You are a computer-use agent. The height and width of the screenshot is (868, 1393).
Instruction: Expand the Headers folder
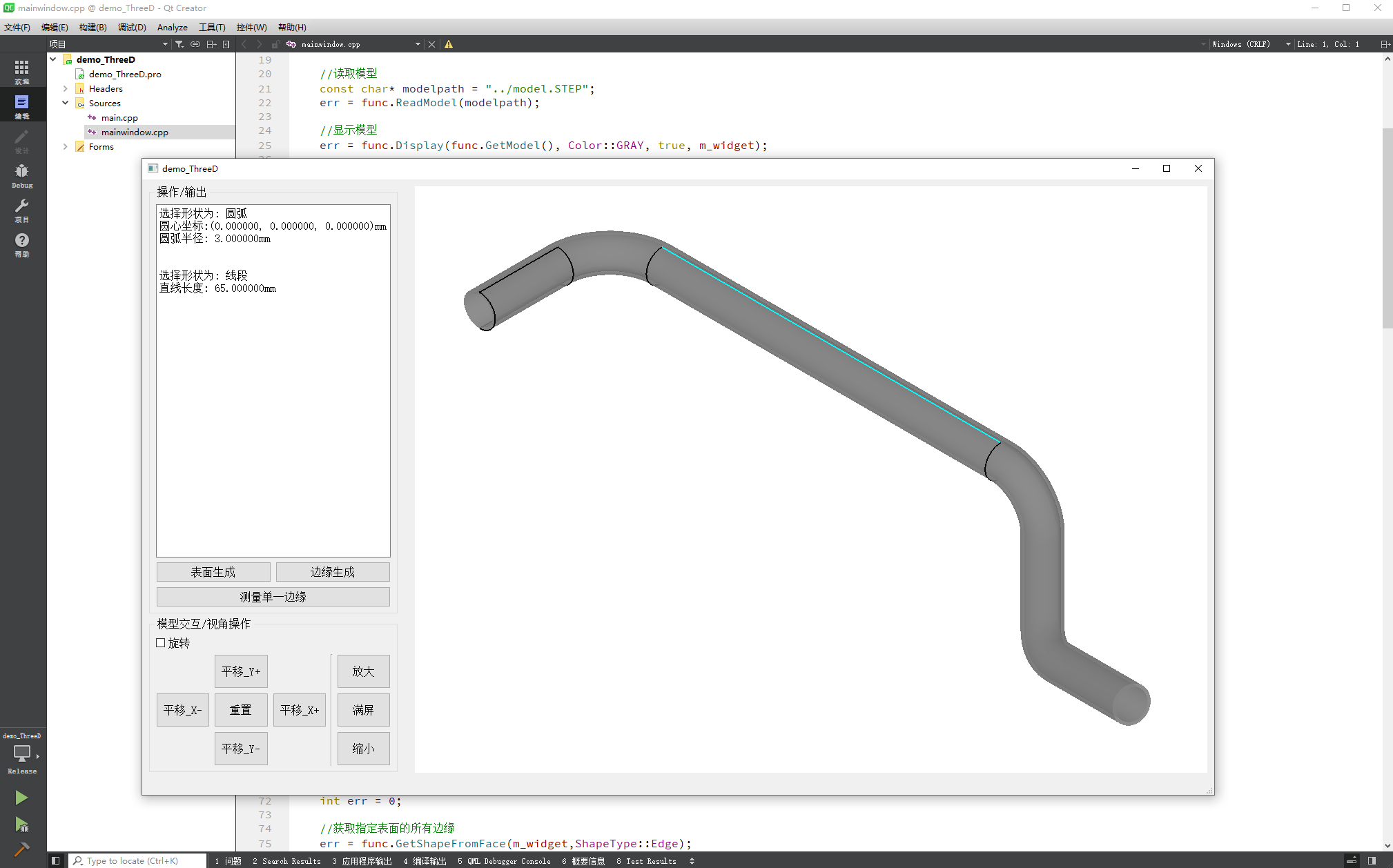[x=65, y=88]
